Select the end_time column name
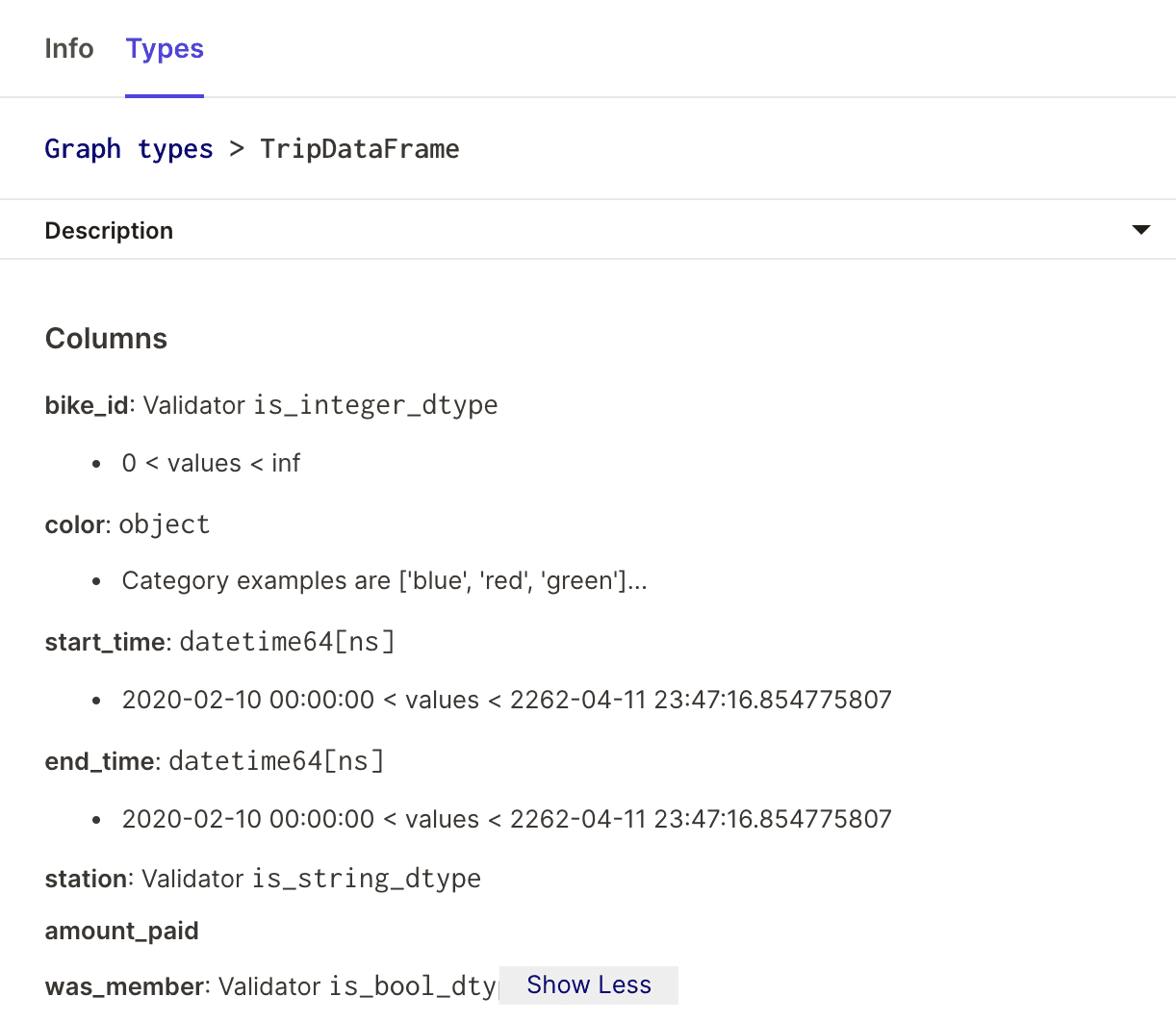1176x1022 pixels. pos(99,761)
